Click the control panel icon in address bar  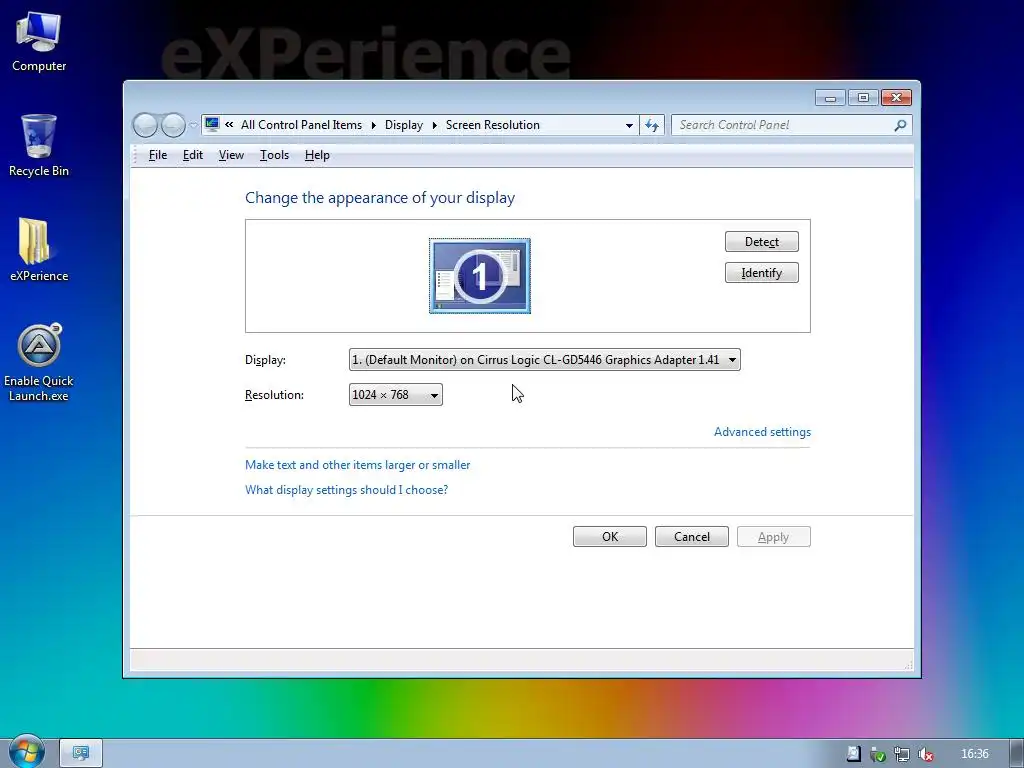coord(212,124)
